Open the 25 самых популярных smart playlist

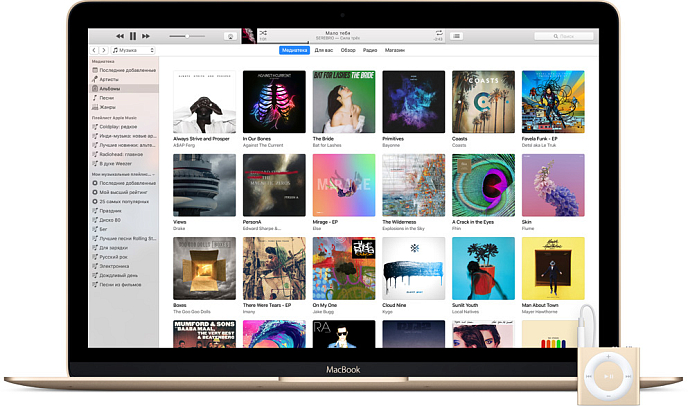point(124,201)
